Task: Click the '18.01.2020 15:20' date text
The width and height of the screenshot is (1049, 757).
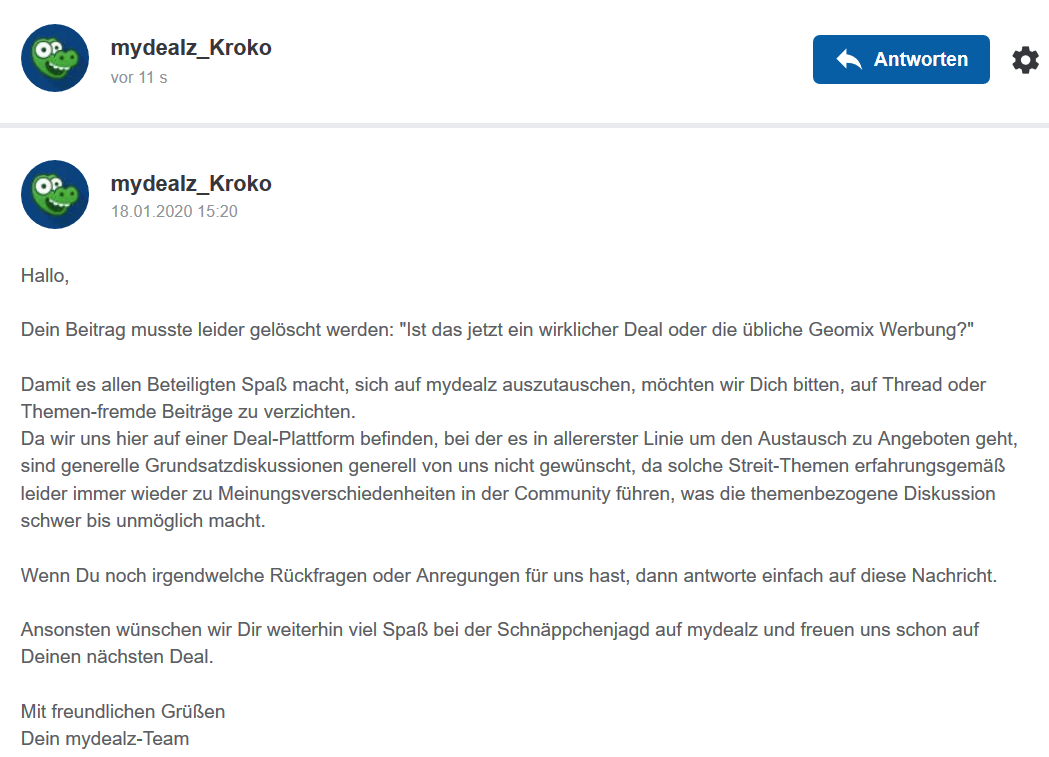Action: pos(174,211)
